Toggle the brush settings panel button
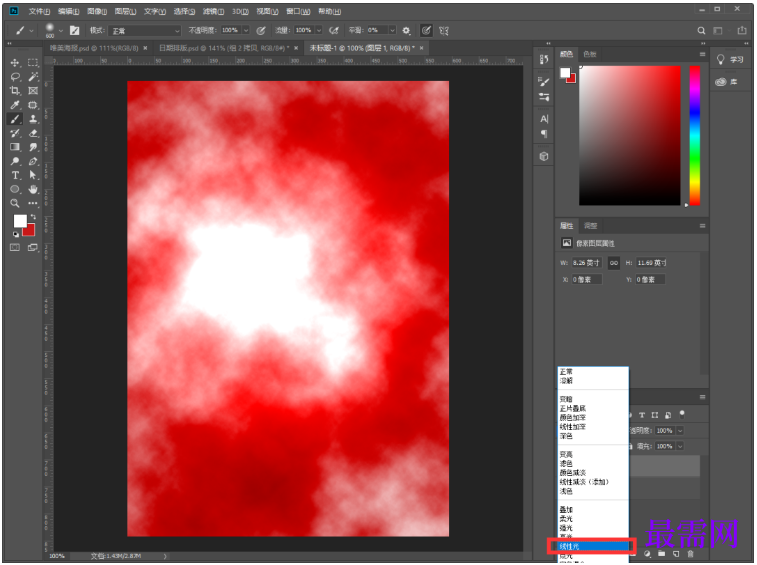757x565 pixels. [x=74, y=30]
